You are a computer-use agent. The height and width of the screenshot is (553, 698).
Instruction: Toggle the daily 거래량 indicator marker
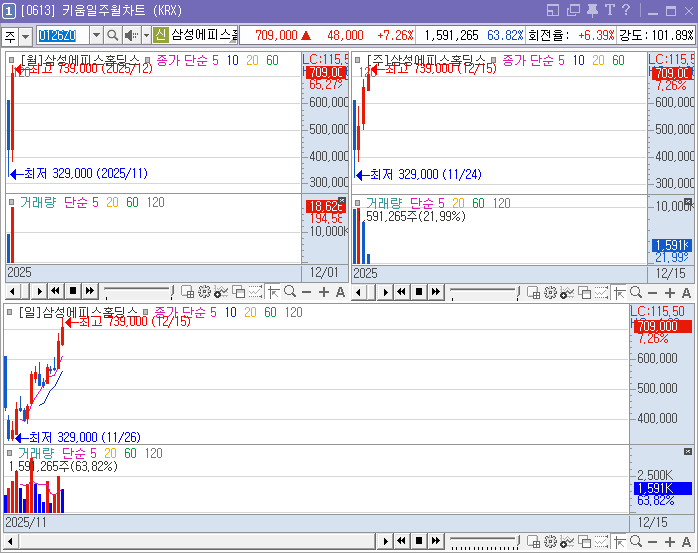click(x=10, y=453)
